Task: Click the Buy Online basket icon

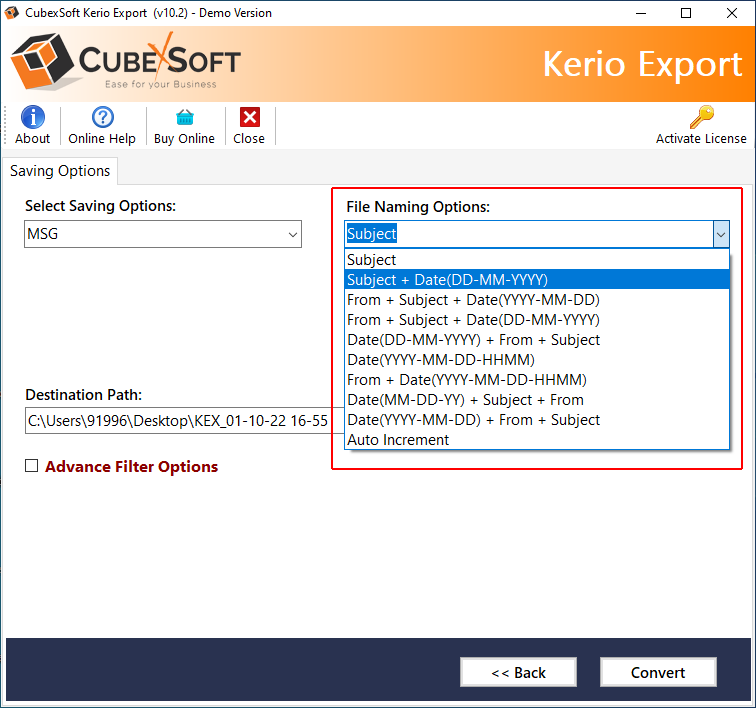Action: [x=185, y=117]
